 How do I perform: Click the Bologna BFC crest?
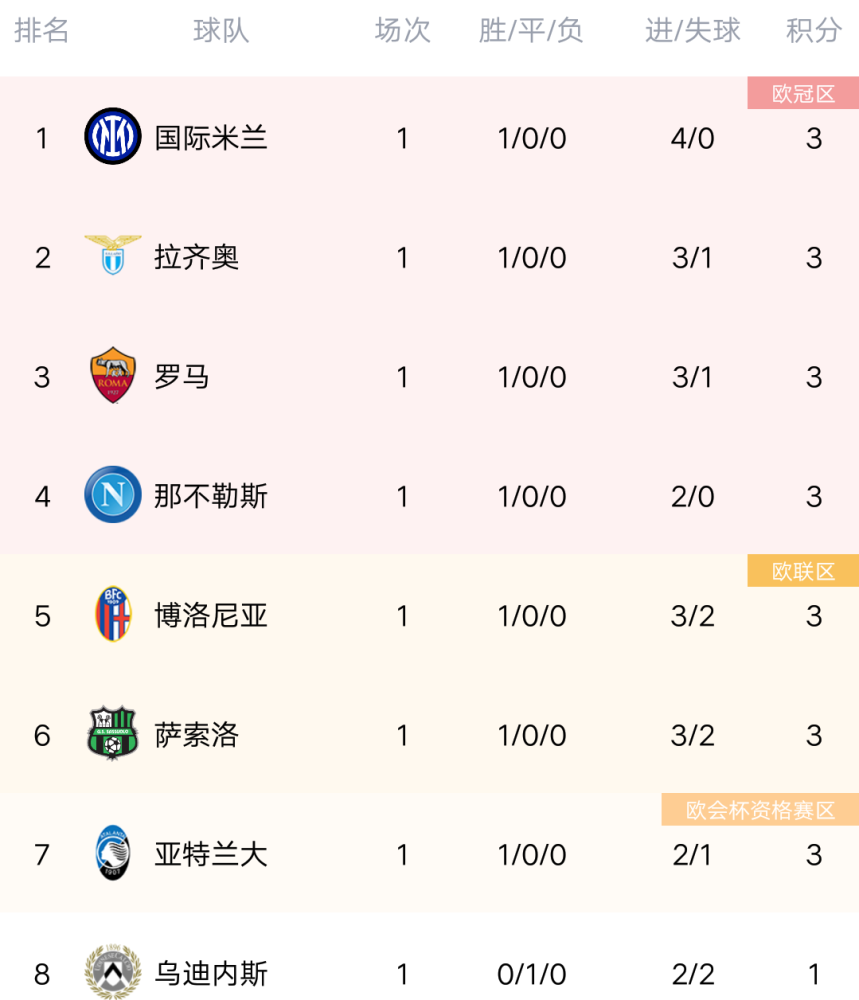point(113,614)
